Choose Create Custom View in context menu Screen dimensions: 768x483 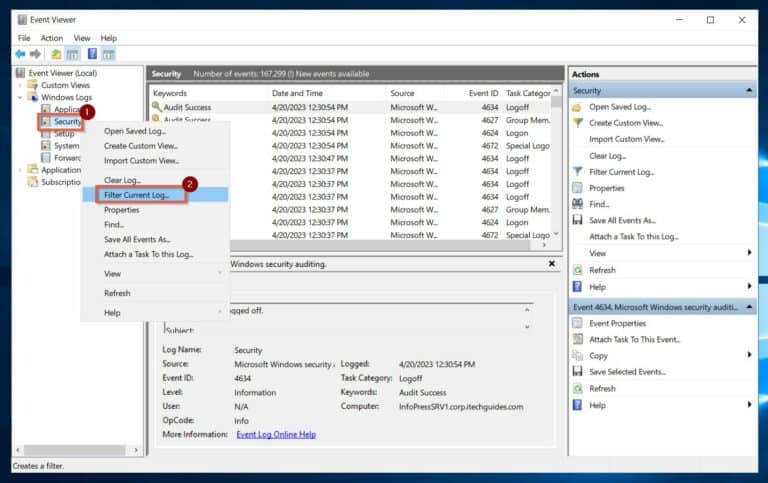coord(155,146)
